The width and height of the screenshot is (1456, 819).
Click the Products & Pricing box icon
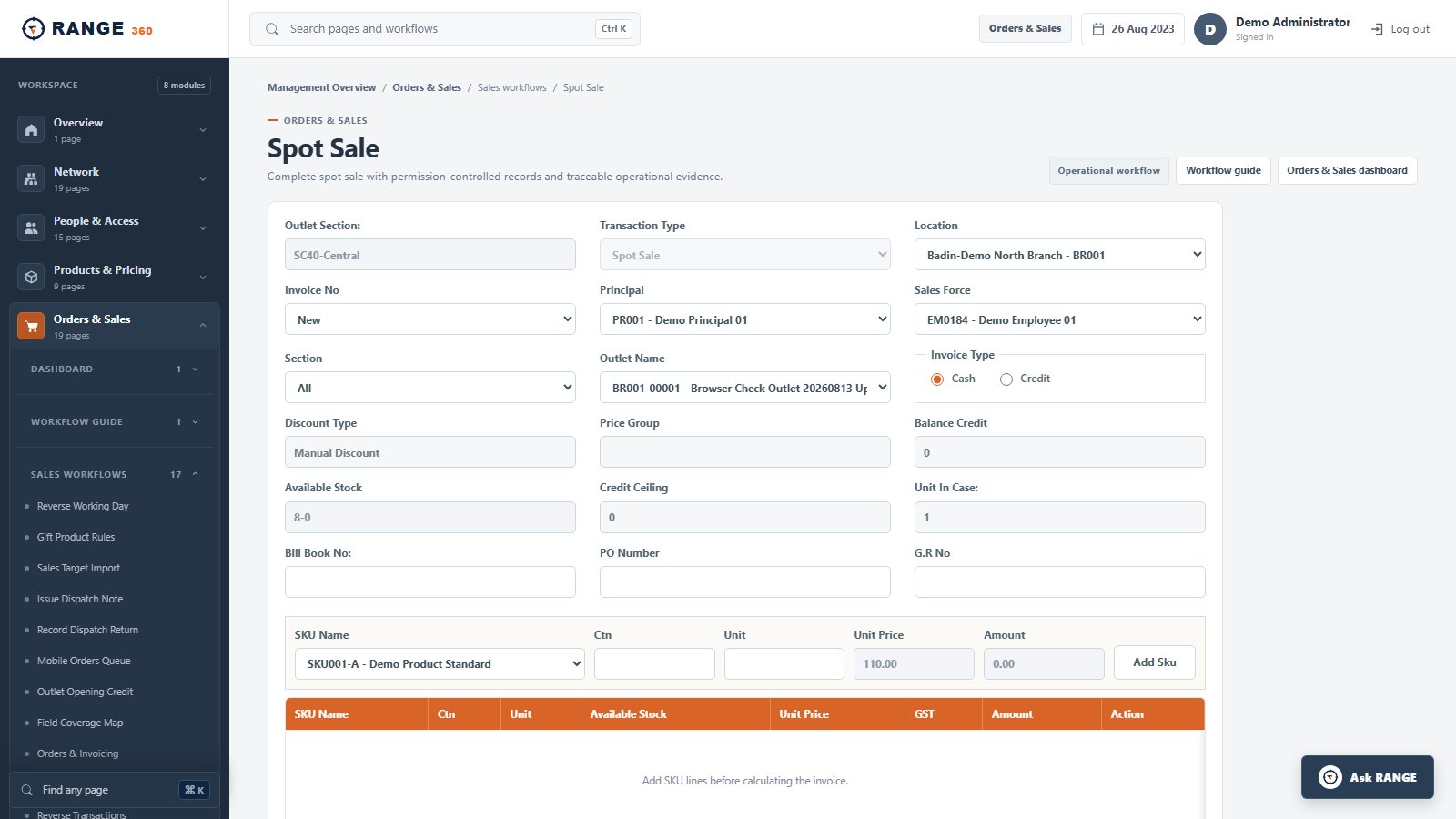[x=31, y=278]
